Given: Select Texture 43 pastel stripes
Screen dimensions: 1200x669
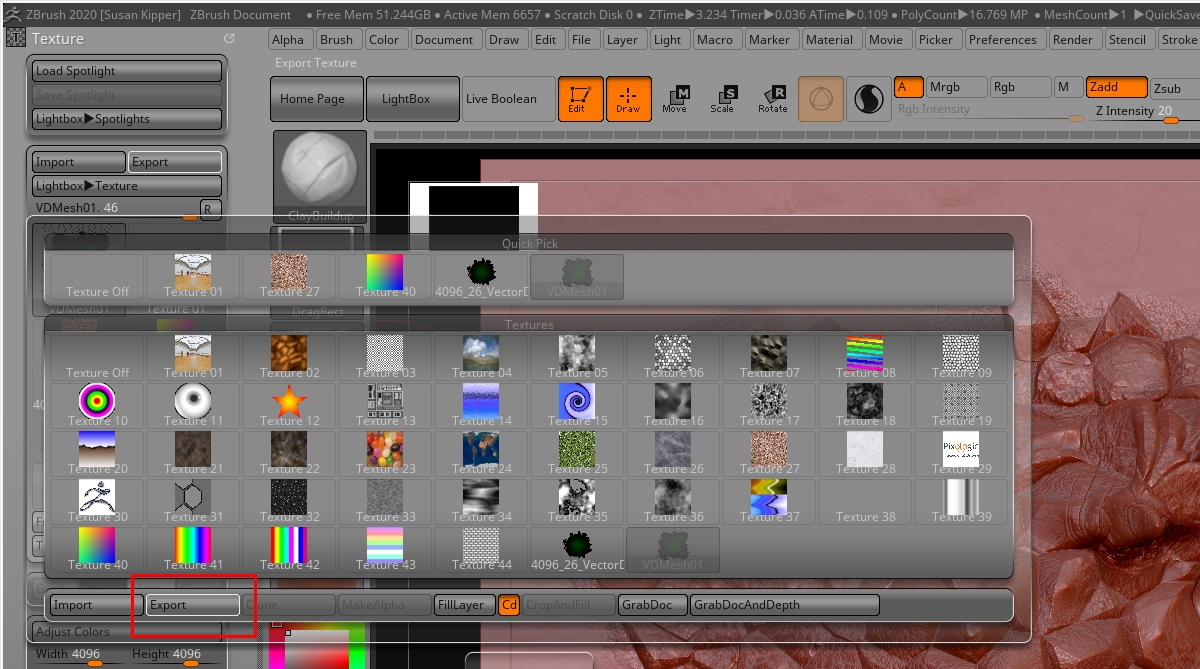Looking at the screenshot, I should point(385,549).
